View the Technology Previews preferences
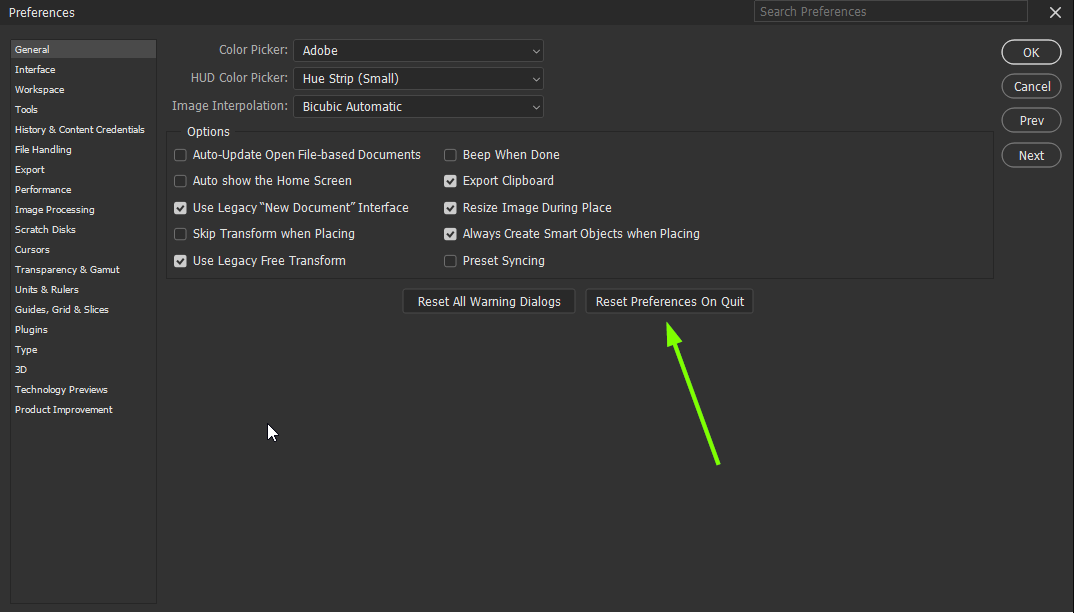This screenshot has height=613, width=1074. pyautogui.click(x=61, y=389)
